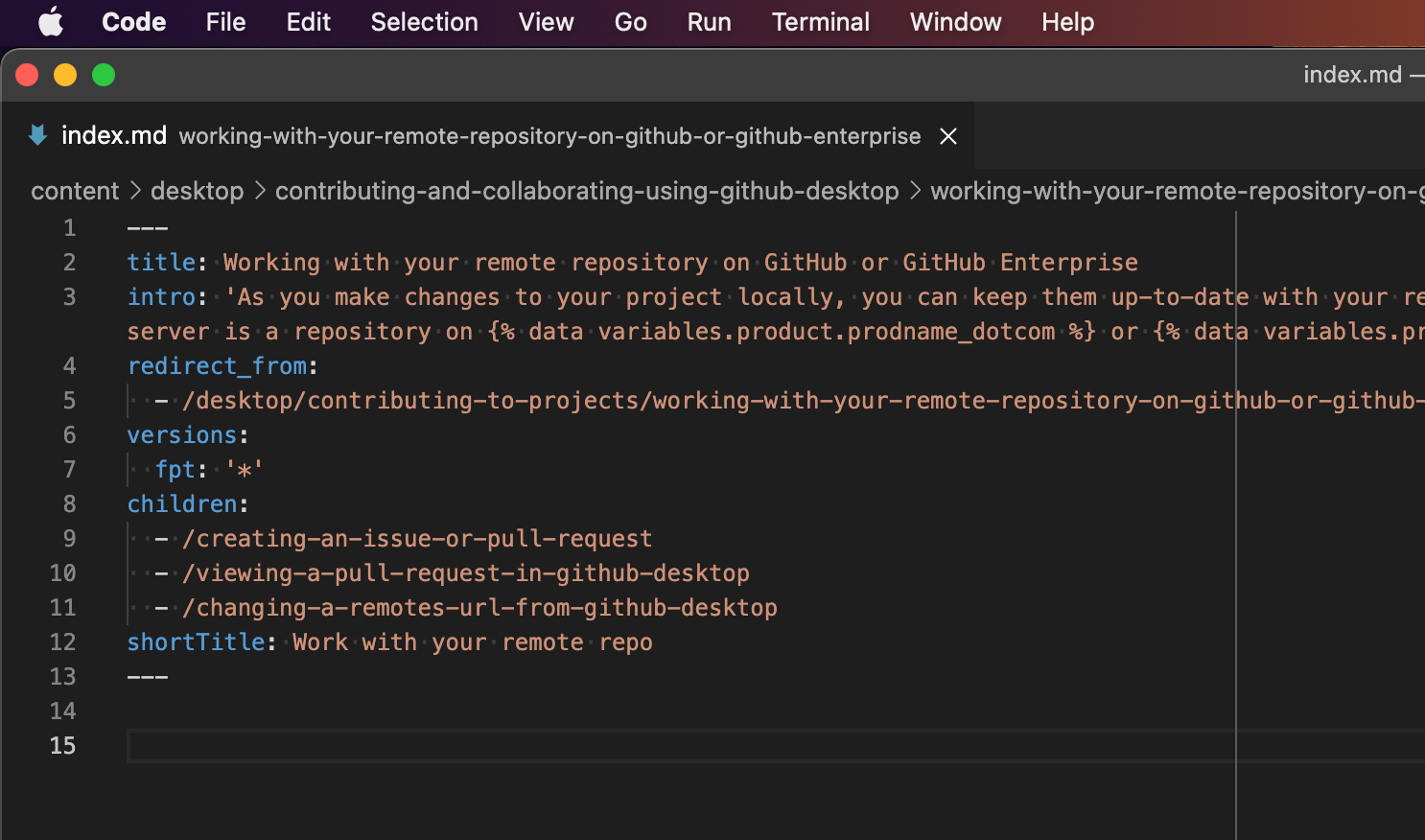1425x840 pixels.
Task: Click 'GitHub Enterprise' text in title line
Action: [1020, 263]
